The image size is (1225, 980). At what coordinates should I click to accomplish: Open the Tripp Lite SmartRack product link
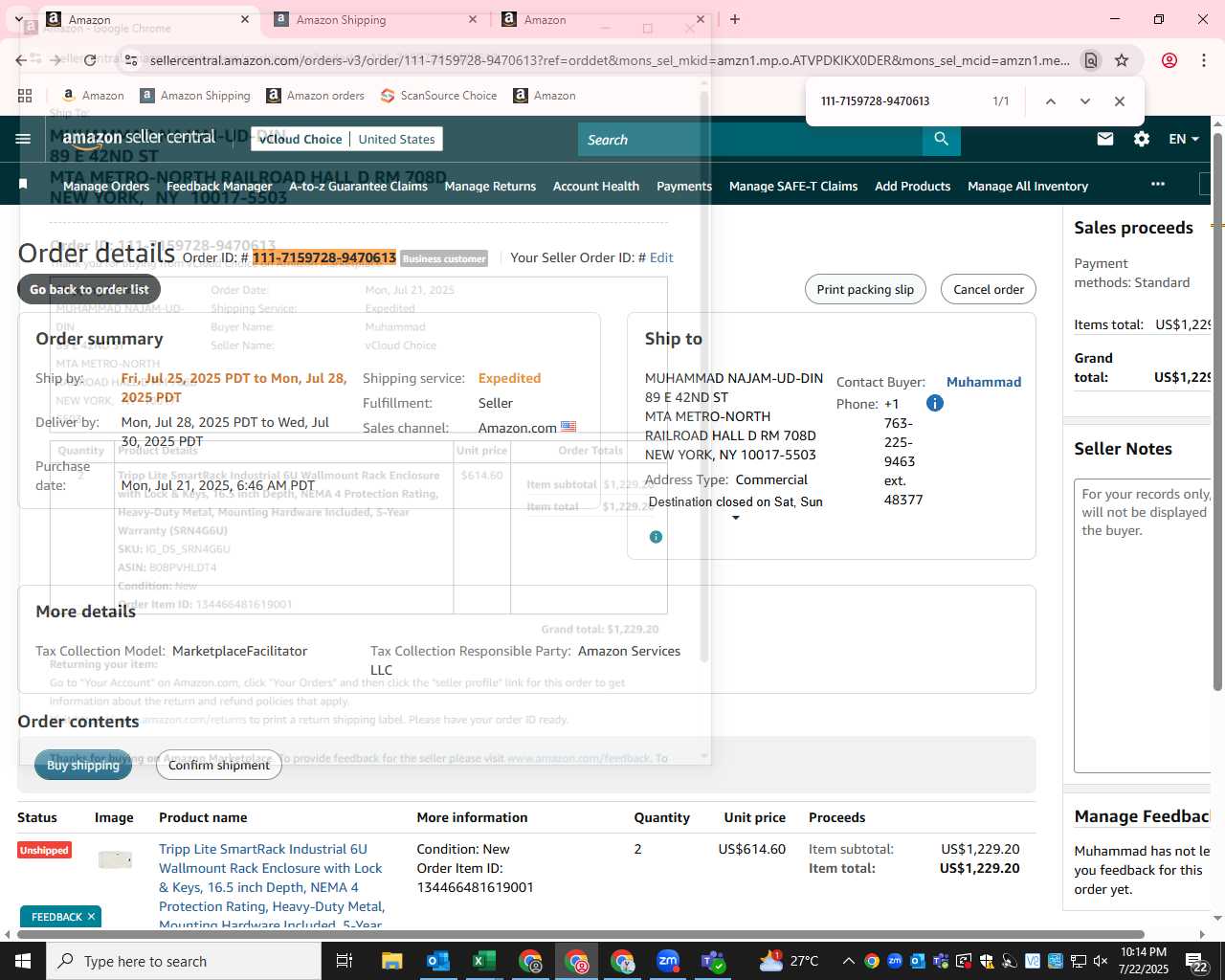tap(271, 886)
